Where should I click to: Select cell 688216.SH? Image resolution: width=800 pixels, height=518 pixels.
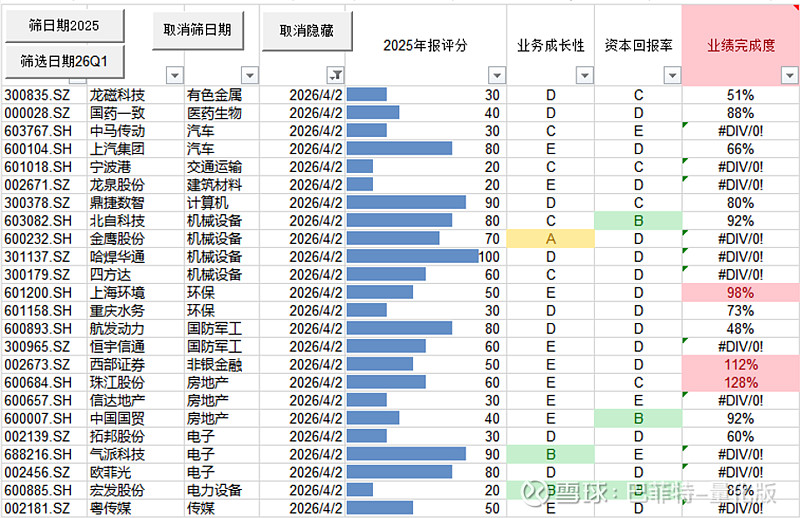(45, 455)
